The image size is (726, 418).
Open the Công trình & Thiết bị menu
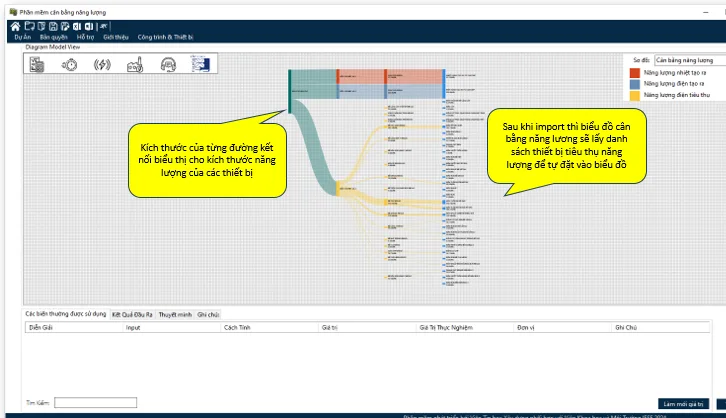pyautogui.click(x=165, y=37)
